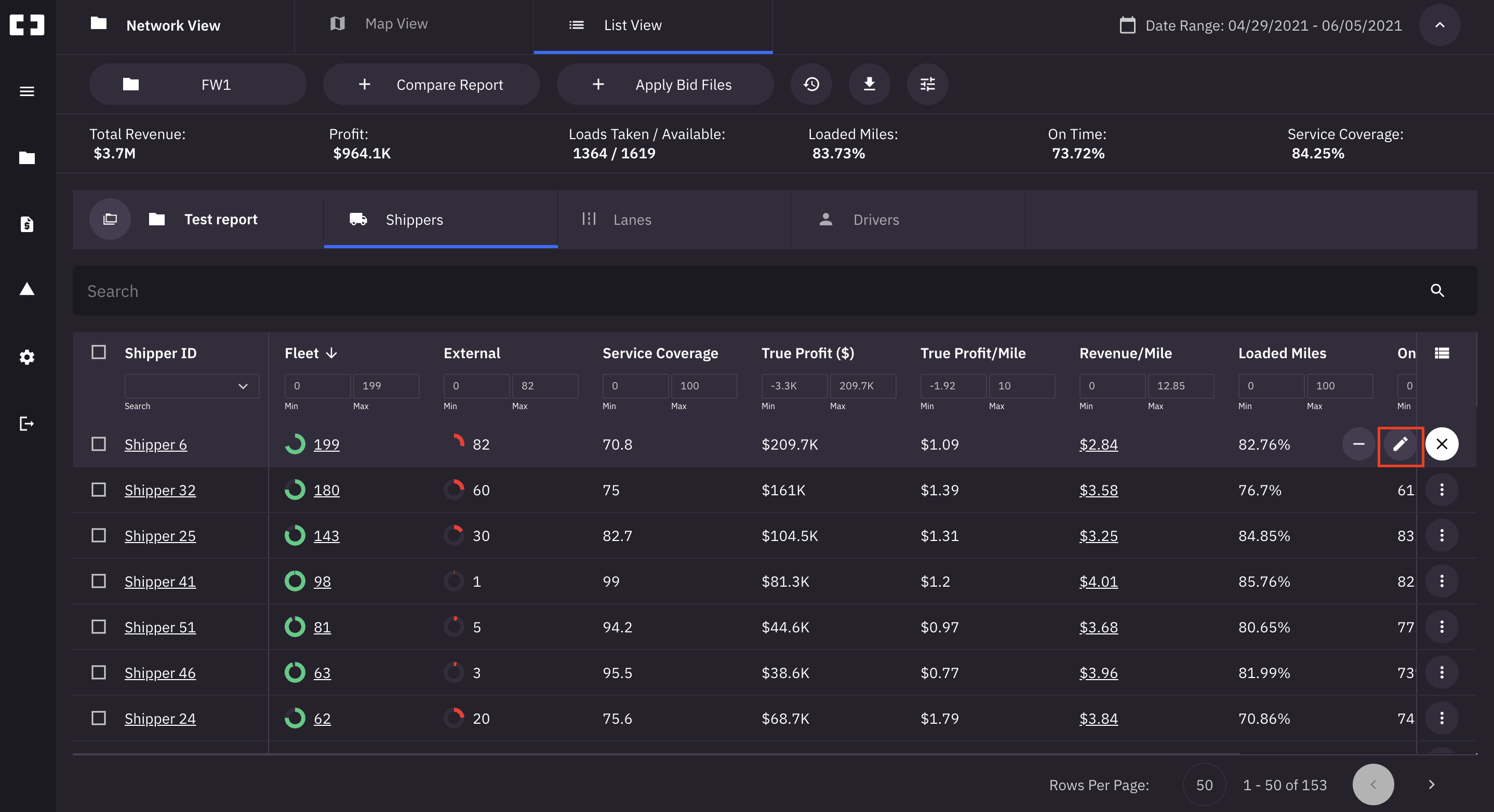Click the green fleet gauge on Shipper 51 row
The image size is (1494, 812).
(x=295, y=627)
